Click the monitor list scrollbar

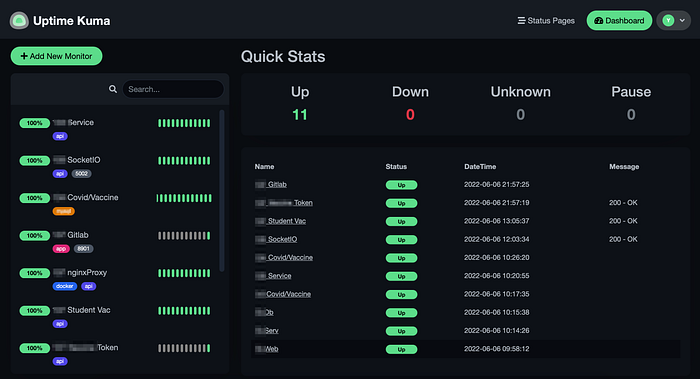click(222, 191)
